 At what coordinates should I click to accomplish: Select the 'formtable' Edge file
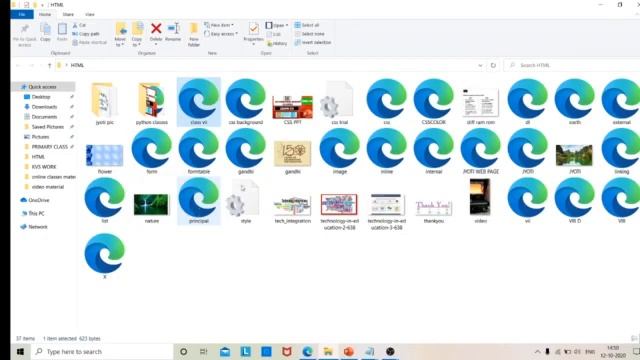[x=199, y=151]
